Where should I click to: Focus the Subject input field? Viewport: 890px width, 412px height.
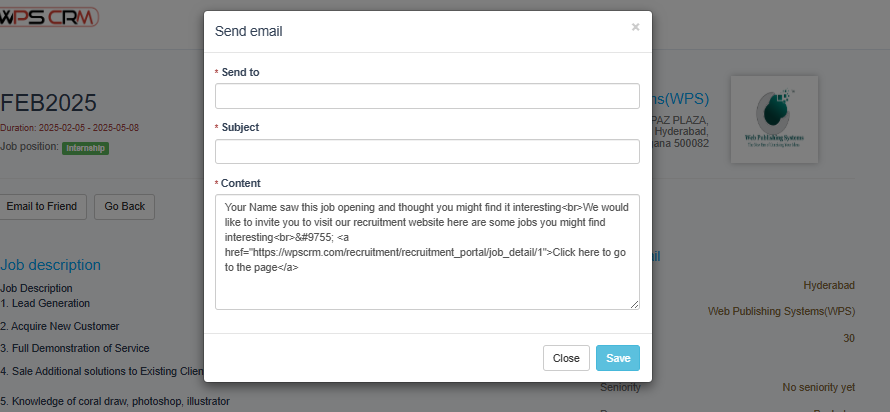point(427,152)
